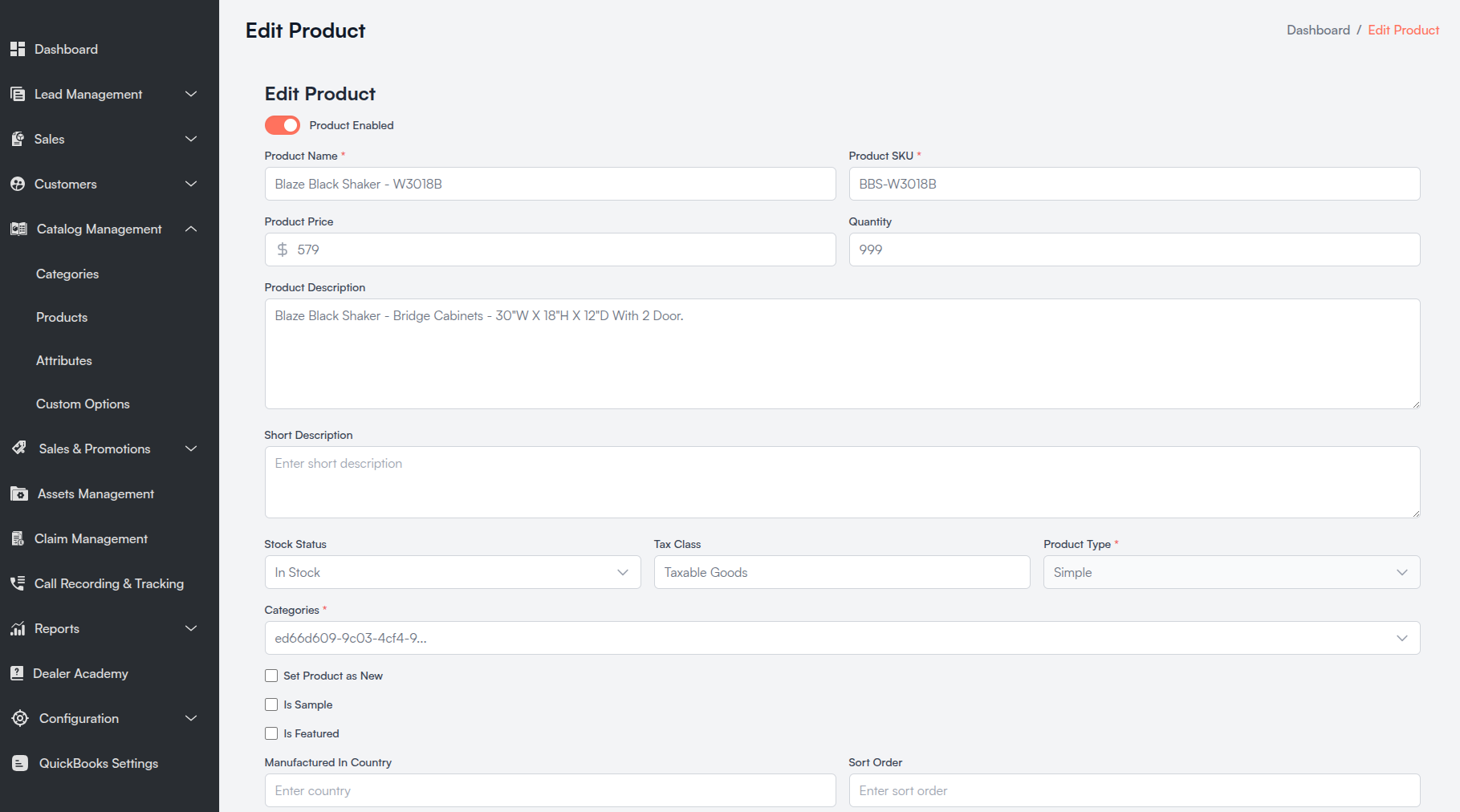Click the Manufactured In Country field
The image size is (1460, 812).
(550, 790)
